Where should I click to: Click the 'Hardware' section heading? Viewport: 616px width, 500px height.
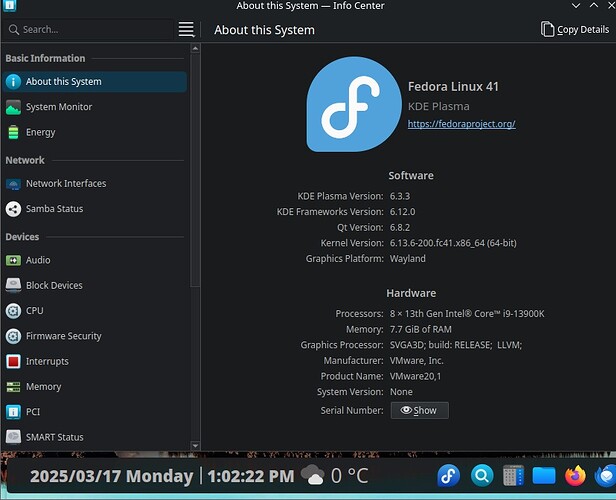click(x=411, y=293)
